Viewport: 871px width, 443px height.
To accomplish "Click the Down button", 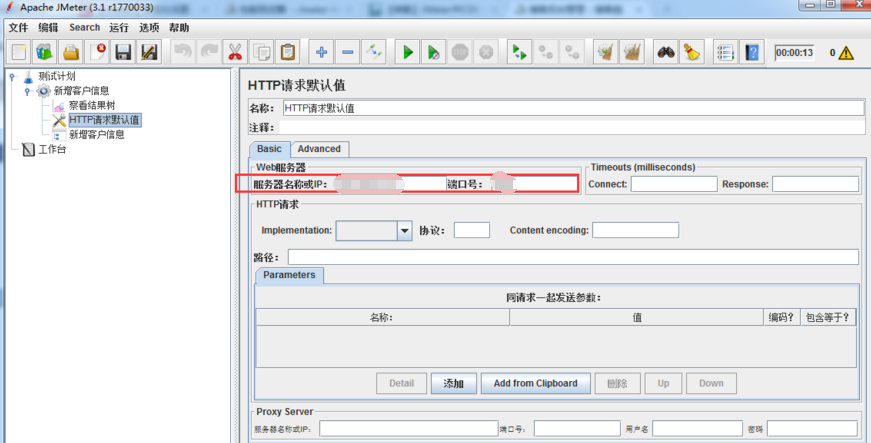I will click(x=712, y=383).
